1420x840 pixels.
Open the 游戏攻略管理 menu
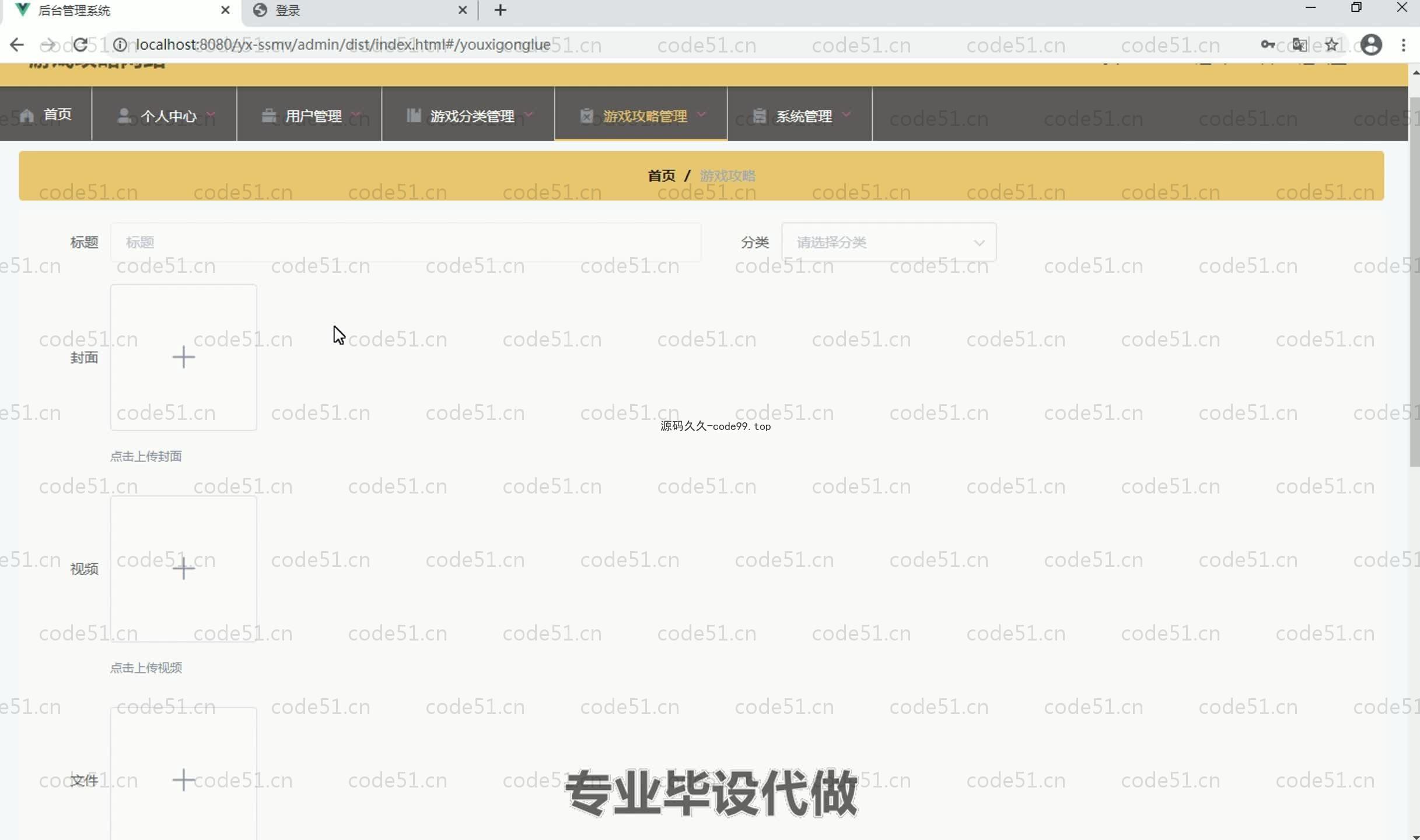pos(641,114)
